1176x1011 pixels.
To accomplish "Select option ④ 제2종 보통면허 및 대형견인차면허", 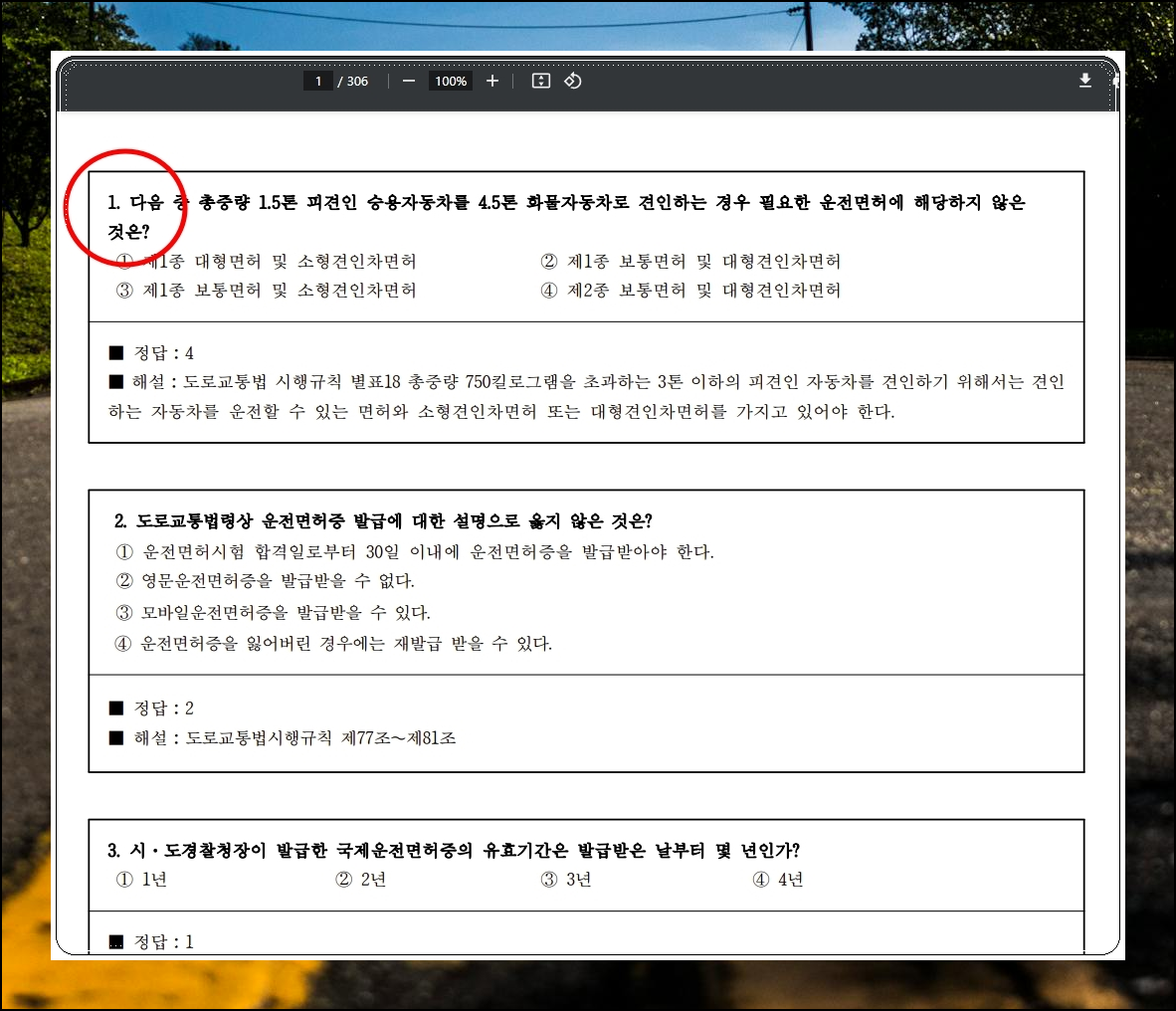I will click(x=690, y=291).
